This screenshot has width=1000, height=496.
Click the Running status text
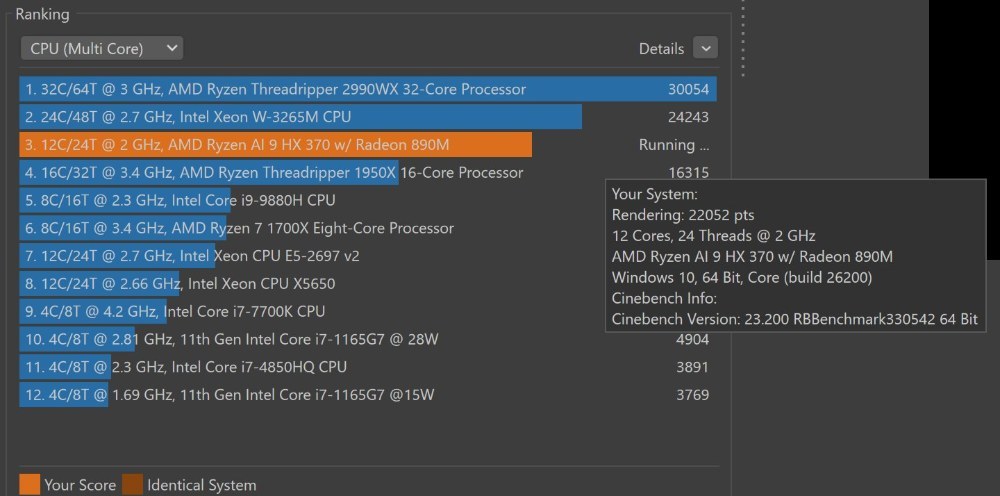673,145
